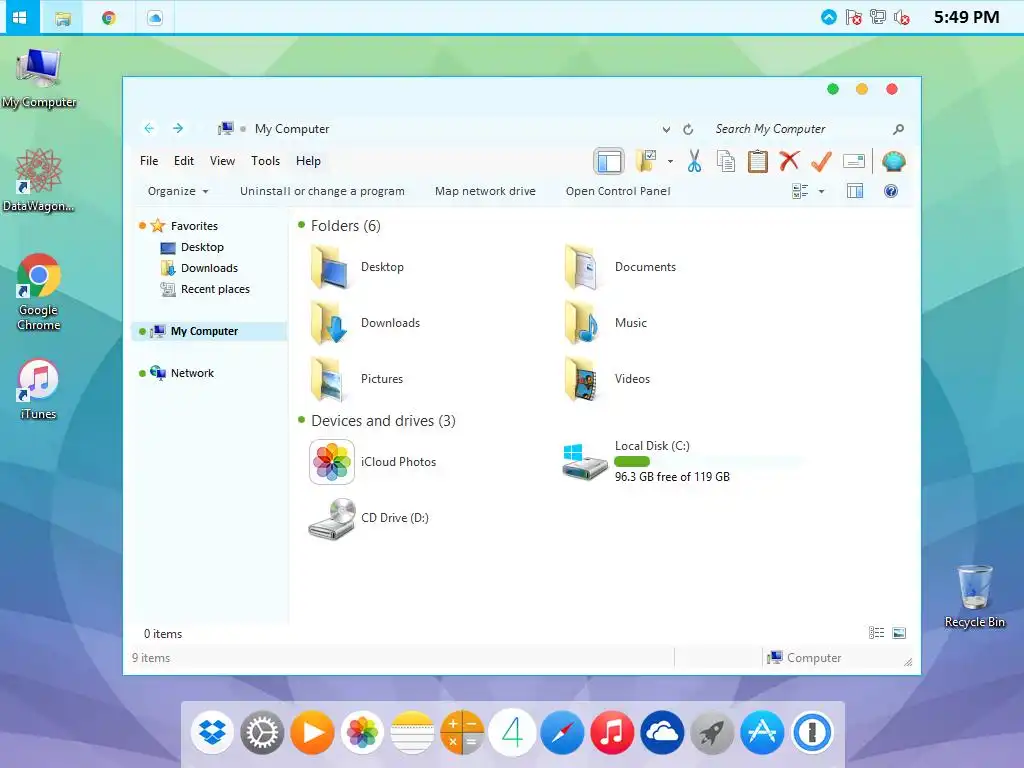The width and height of the screenshot is (1024, 768).
Task: Click the Cut scissors icon in toolbar
Action: pyautogui.click(x=694, y=161)
